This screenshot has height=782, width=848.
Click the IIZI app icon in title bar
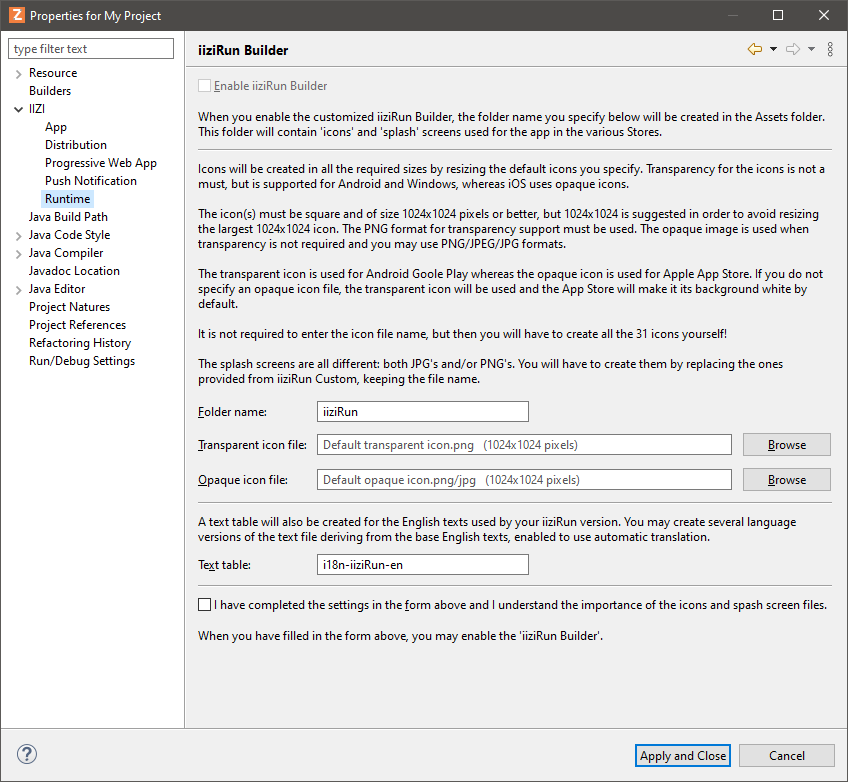click(17, 15)
